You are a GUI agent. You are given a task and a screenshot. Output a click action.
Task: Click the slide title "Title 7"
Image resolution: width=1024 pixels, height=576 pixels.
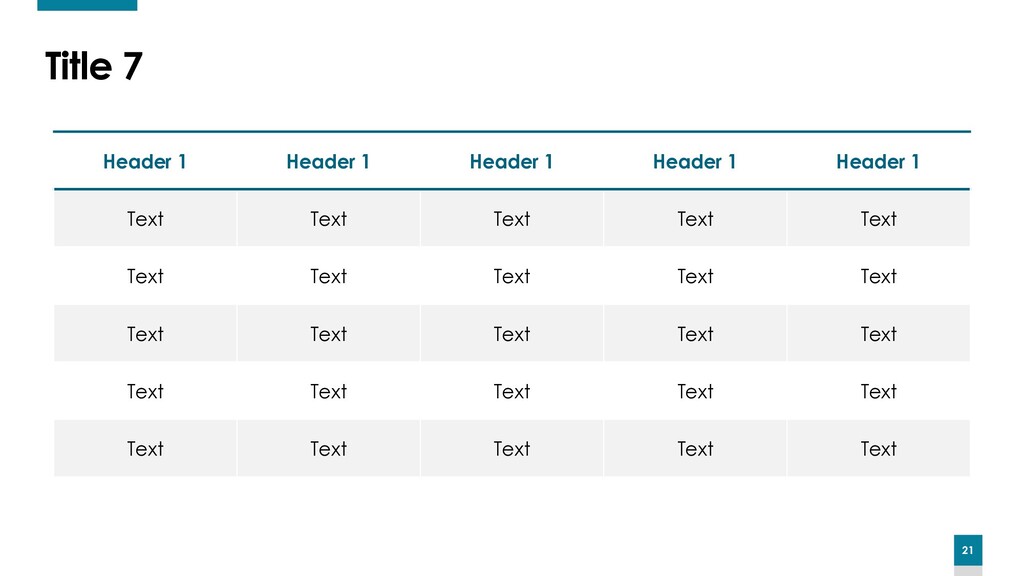pos(94,67)
